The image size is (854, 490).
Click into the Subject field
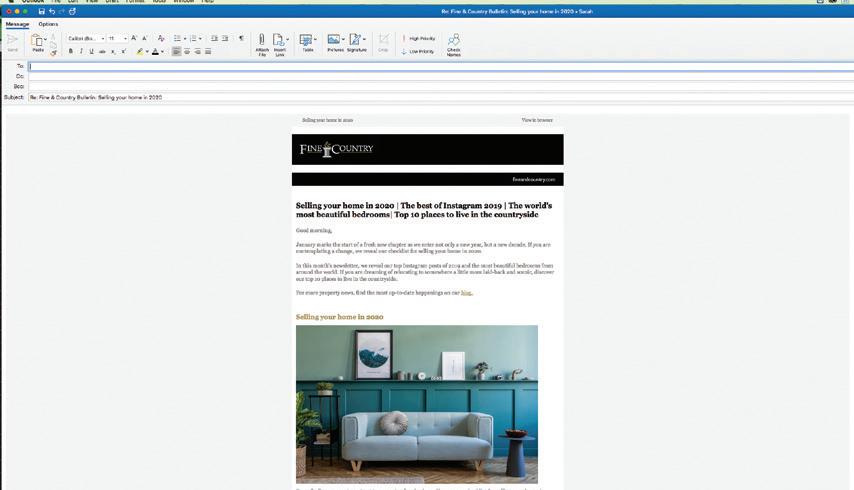pyautogui.click(x=441, y=97)
